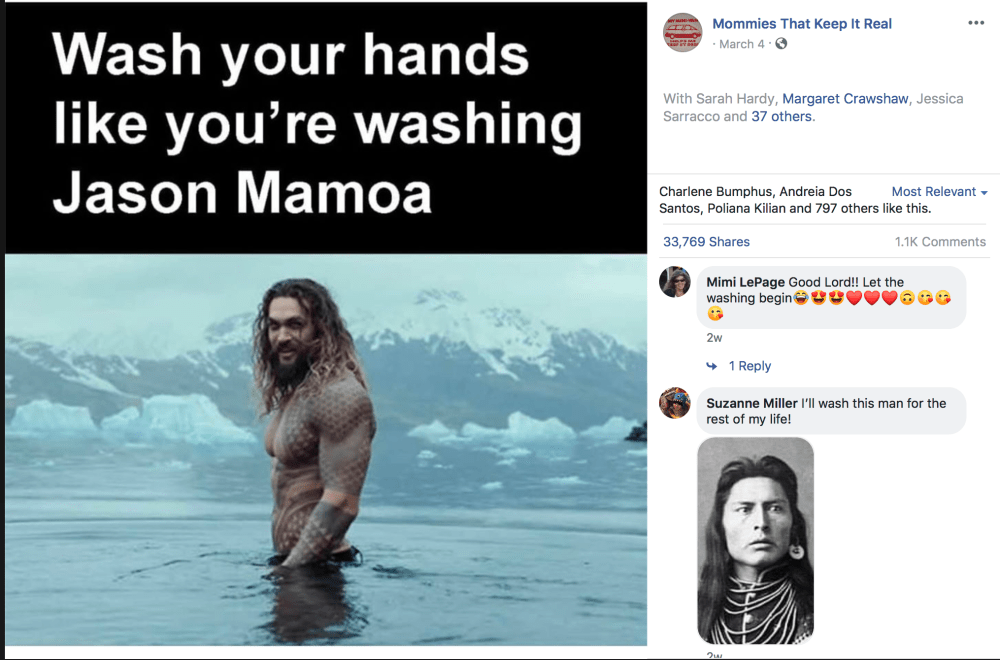
Task: Click Mimi LePage's profile picture
Action: pyautogui.click(x=675, y=282)
